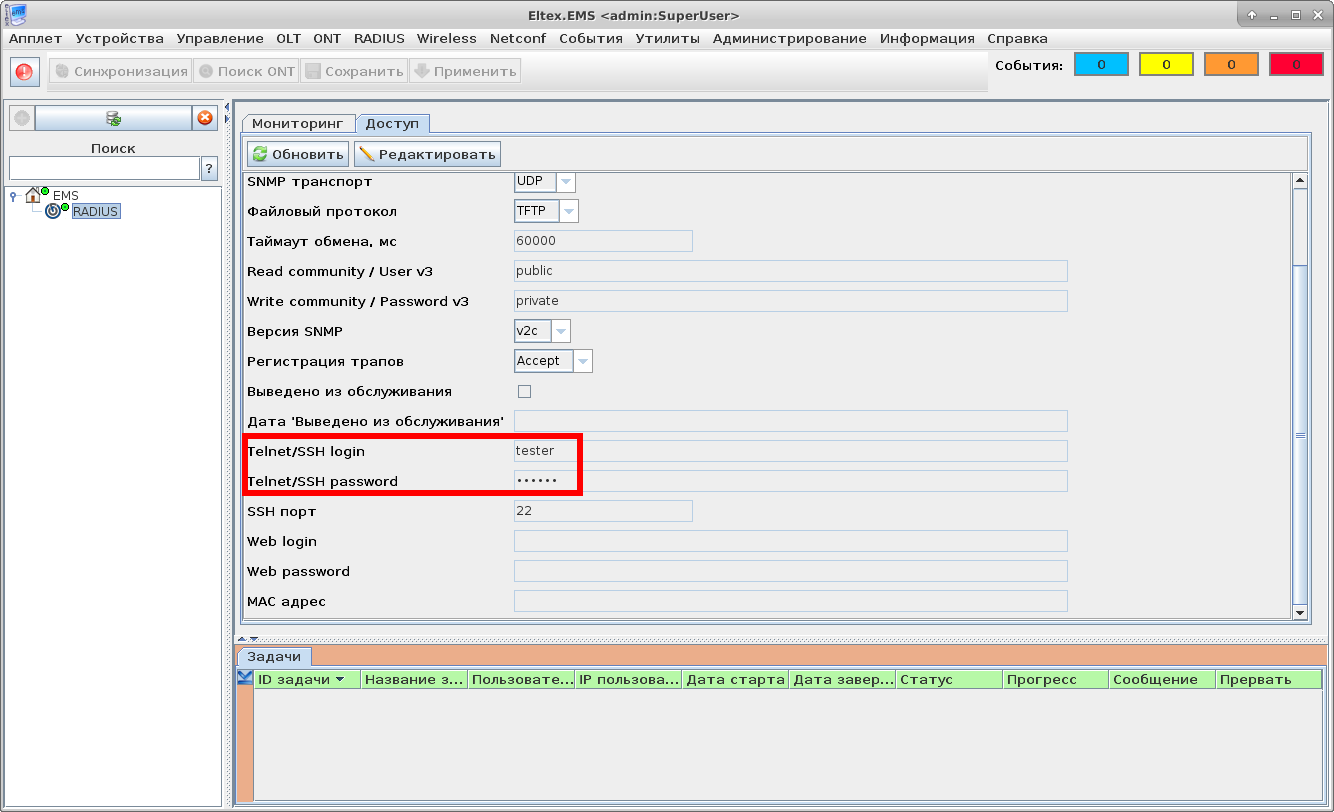Open the Управление menu
Screen dimensions: 1334x812
220,39
